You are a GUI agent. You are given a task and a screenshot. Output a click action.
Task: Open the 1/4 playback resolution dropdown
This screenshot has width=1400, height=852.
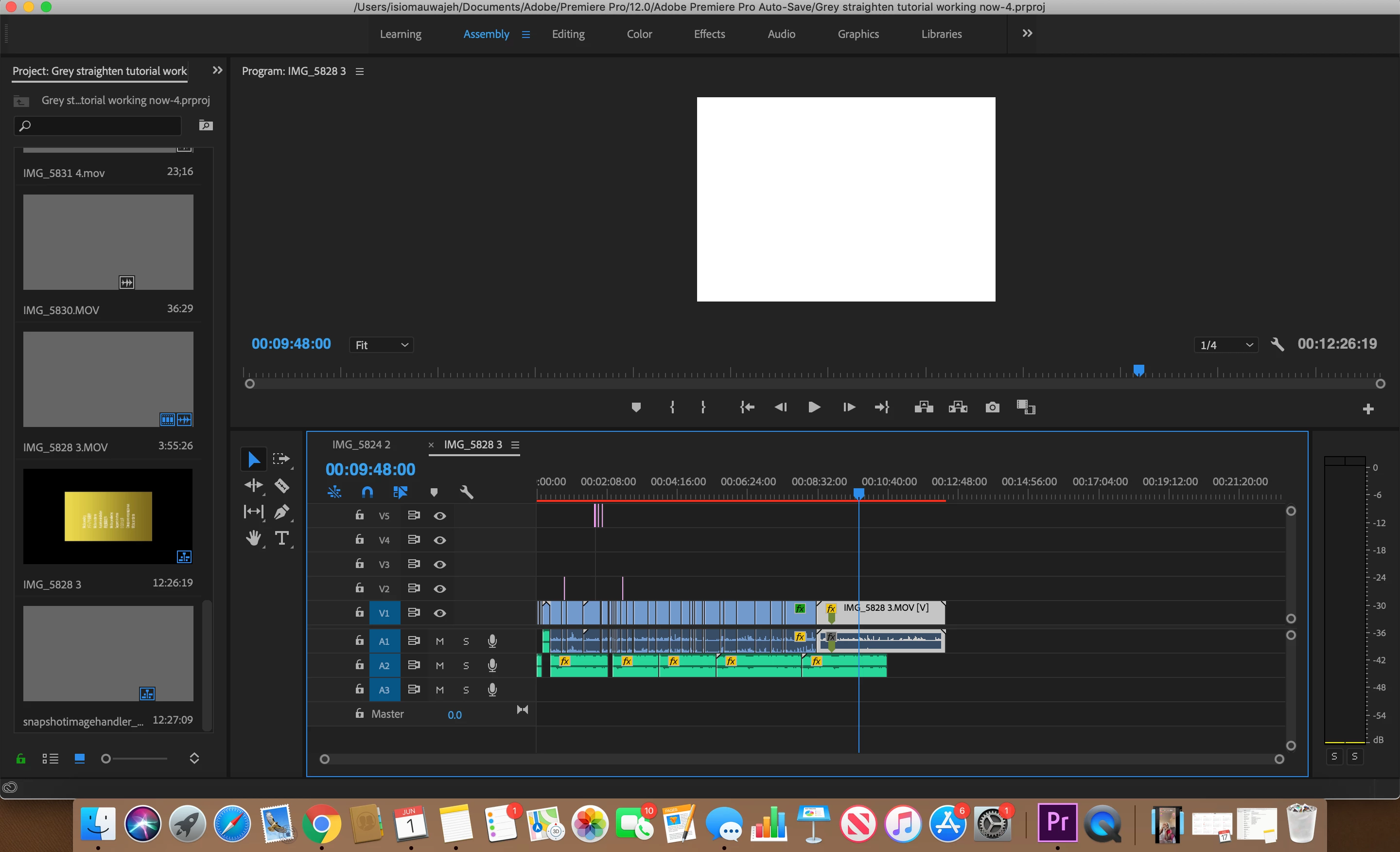click(1225, 345)
